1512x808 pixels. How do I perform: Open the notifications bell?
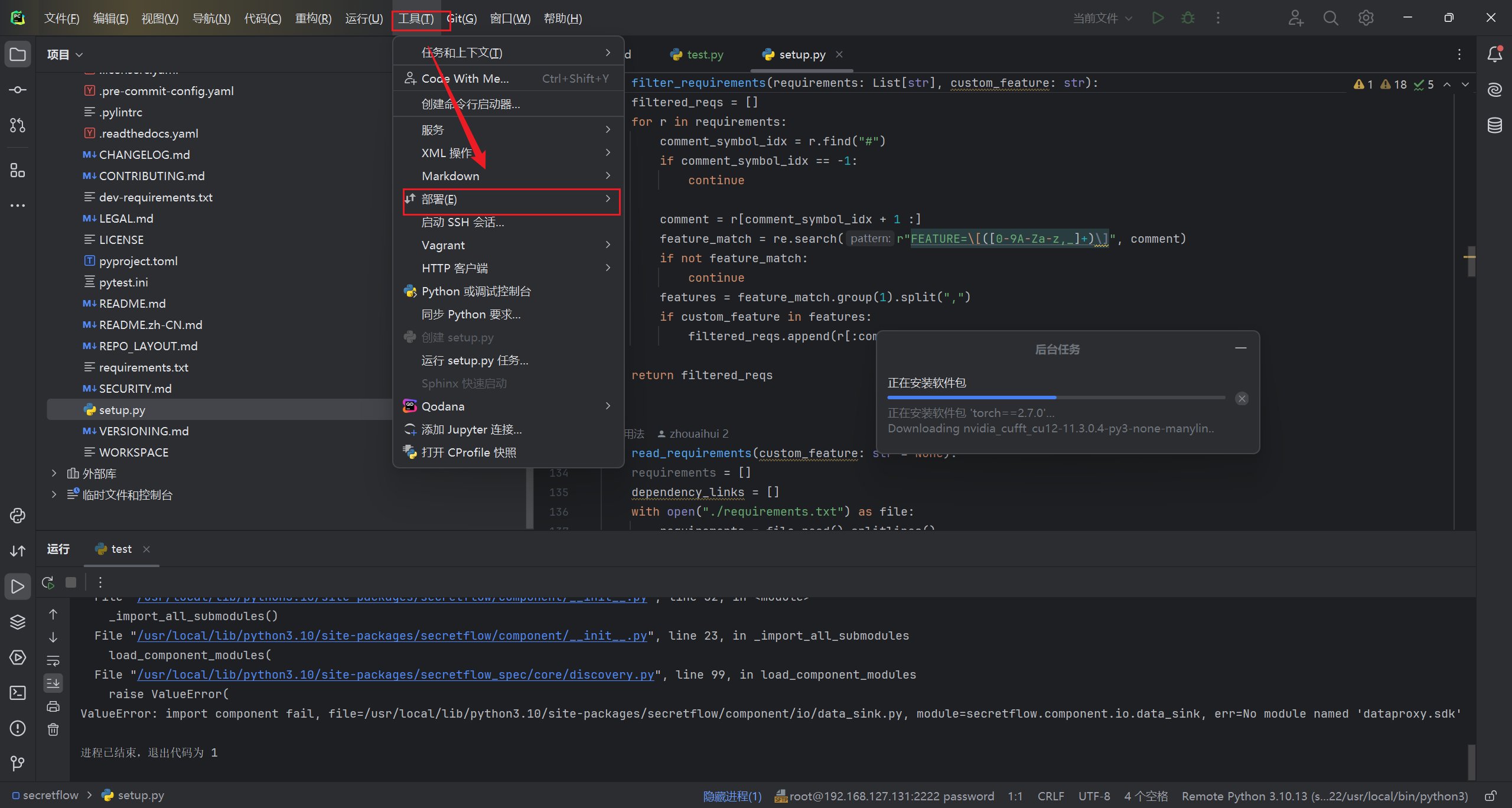[x=1494, y=54]
